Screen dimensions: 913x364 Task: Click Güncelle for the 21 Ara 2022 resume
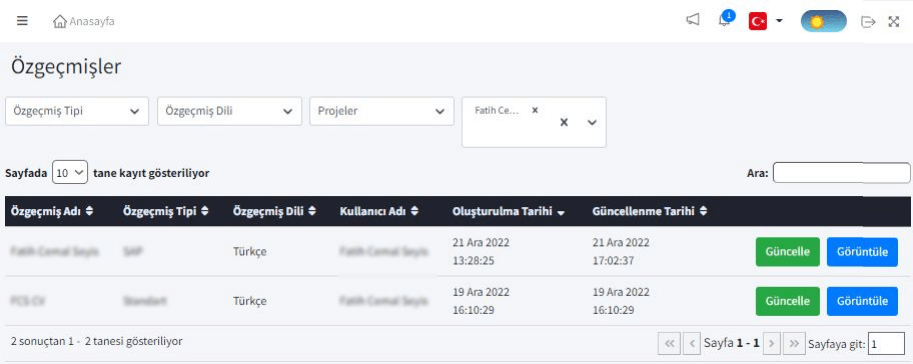click(x=787, y=252)
